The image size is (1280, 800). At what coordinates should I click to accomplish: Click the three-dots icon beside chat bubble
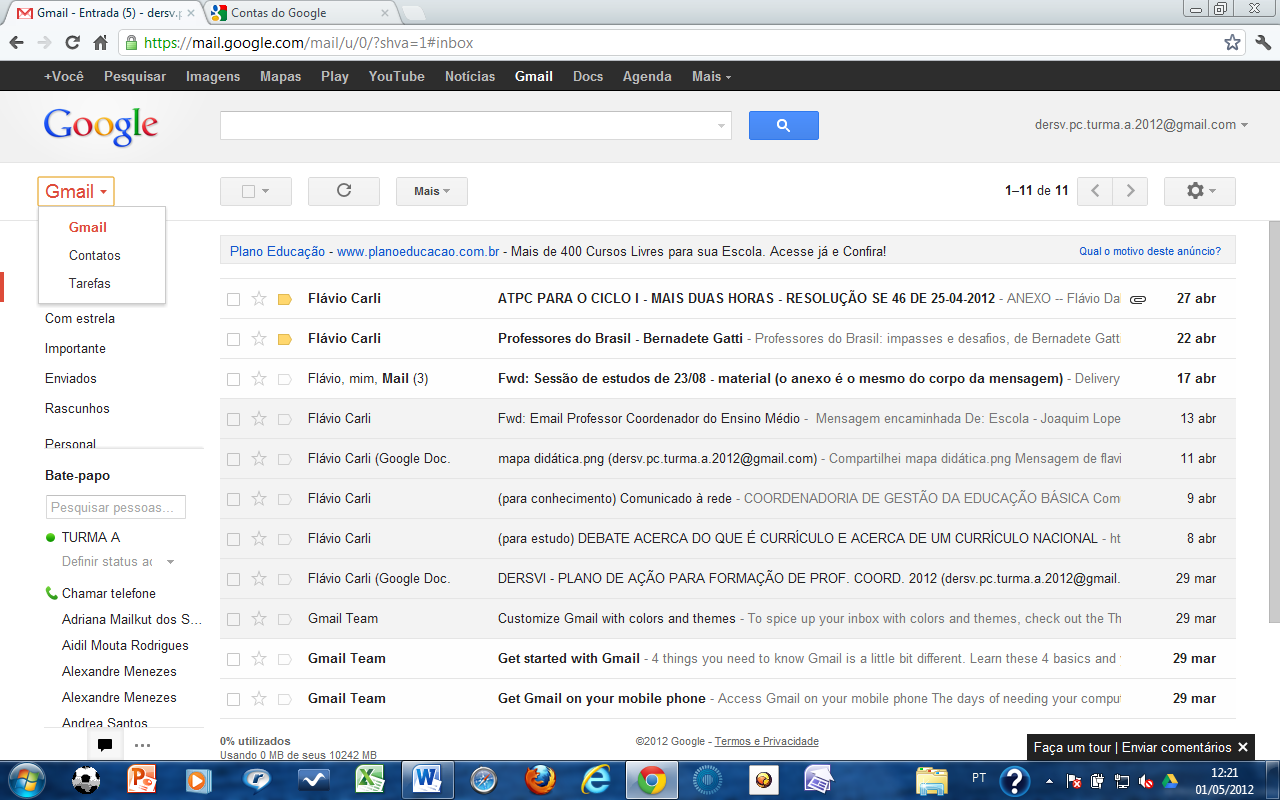tap(142, 744)
